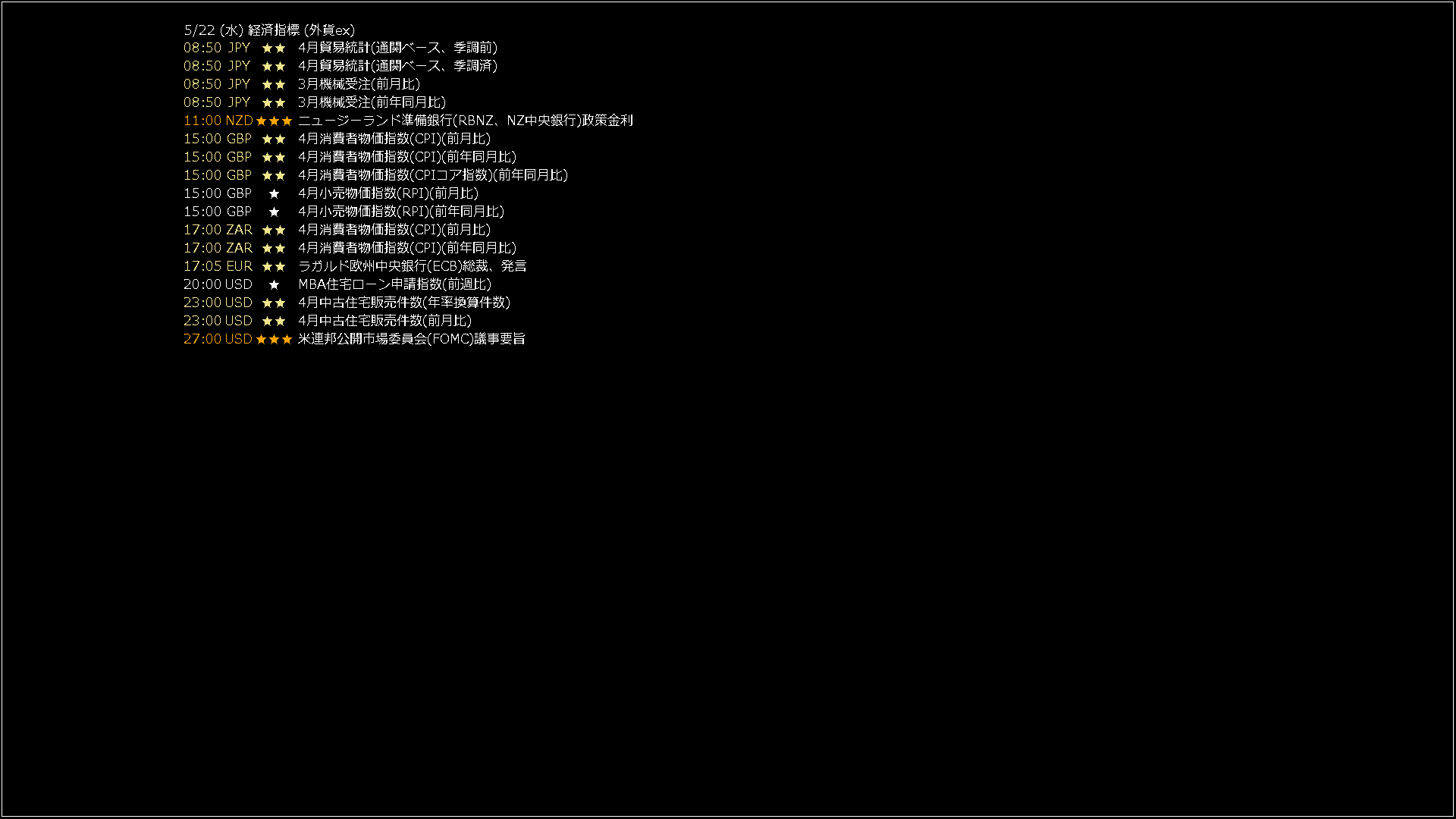This screenshot has height=819, width=1456.
Task: Click ラガルド欧州中央銀行(ECB)総裁、発言 entry
Action: (413, 266)
